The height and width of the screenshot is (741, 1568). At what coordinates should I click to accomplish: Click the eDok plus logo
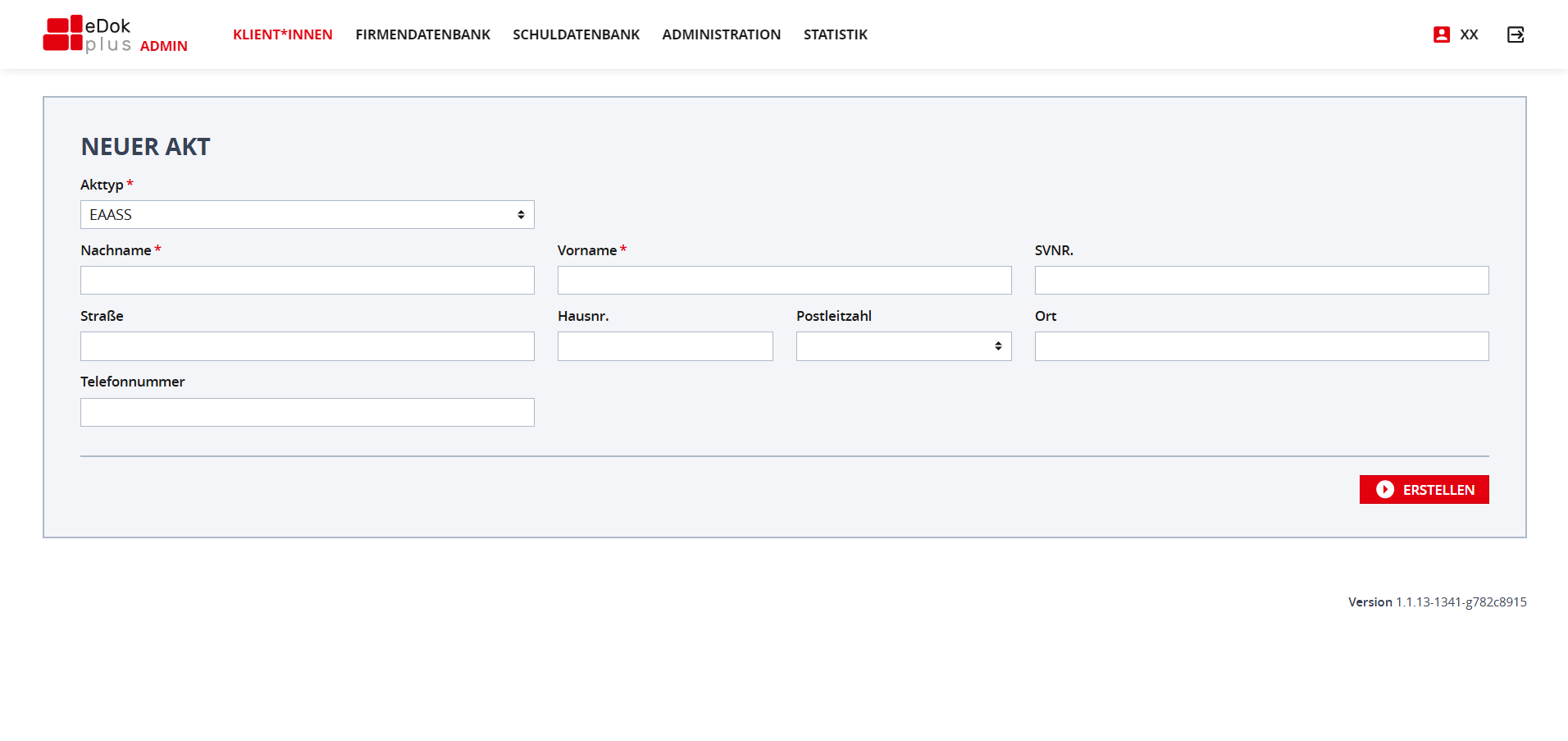[88, 34]
